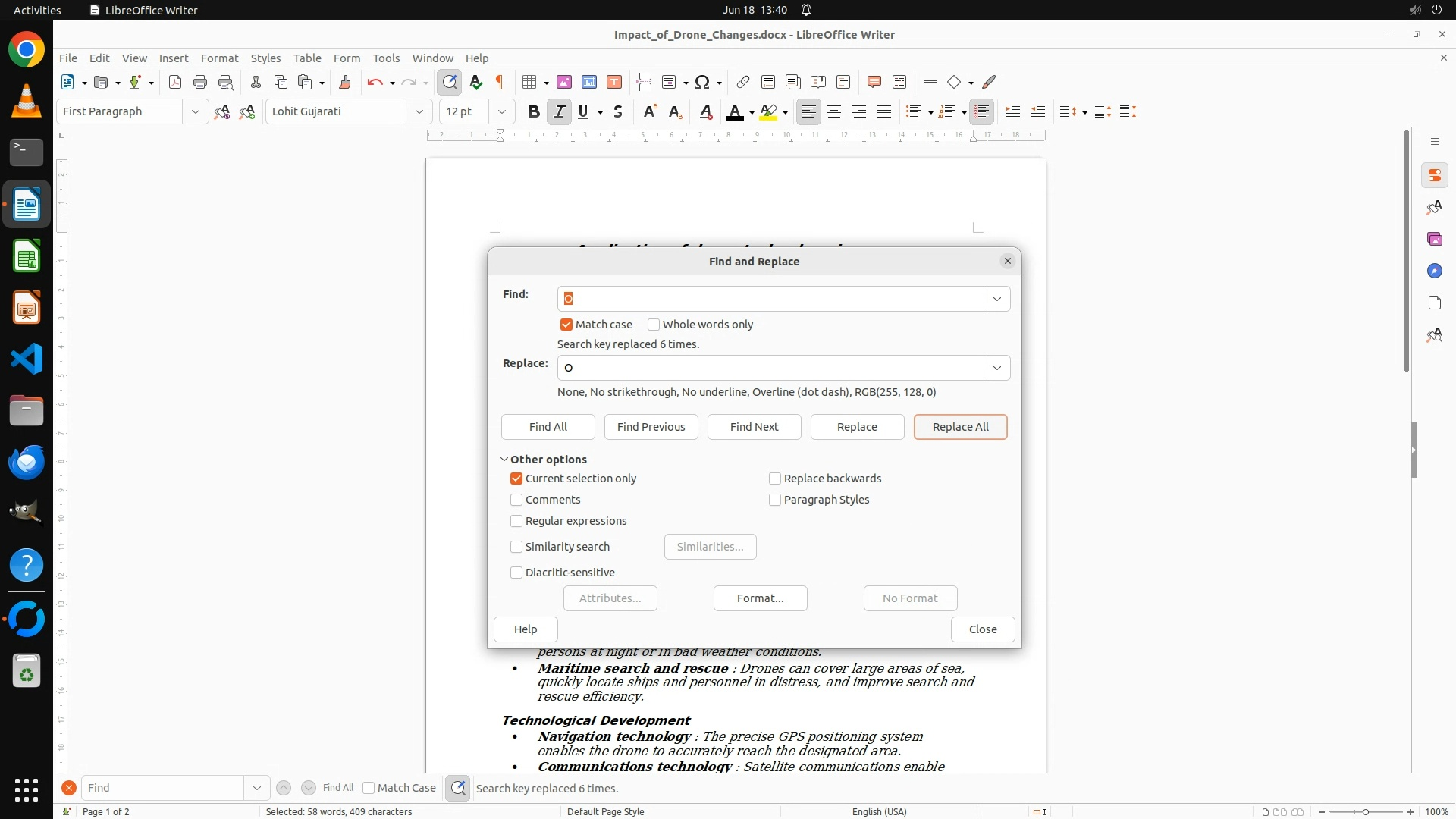The width and height of the screenshot is (1456, 819).
Task: Open the Sidebar Gallery panel icon
Action: click(x=1434, y=239)
